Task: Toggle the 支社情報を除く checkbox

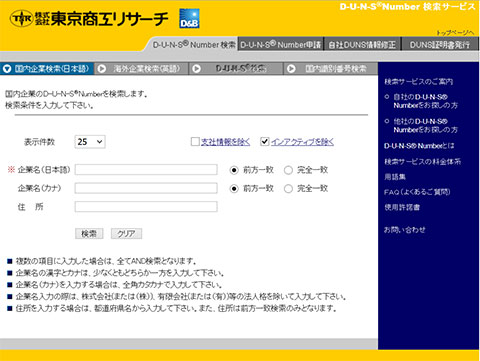Action: point(195,142)
